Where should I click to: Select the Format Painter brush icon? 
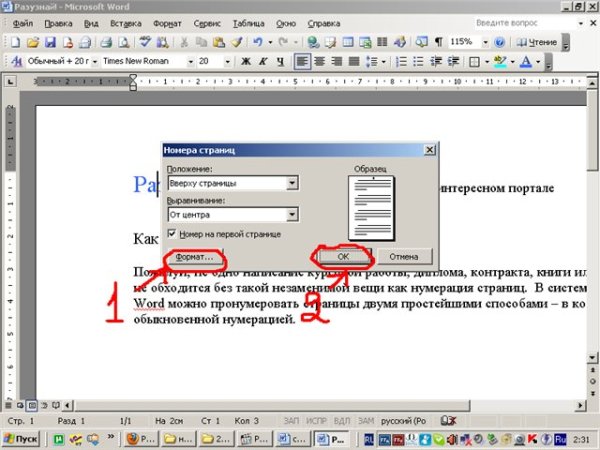pyautogui.click(x=236, y=42)
